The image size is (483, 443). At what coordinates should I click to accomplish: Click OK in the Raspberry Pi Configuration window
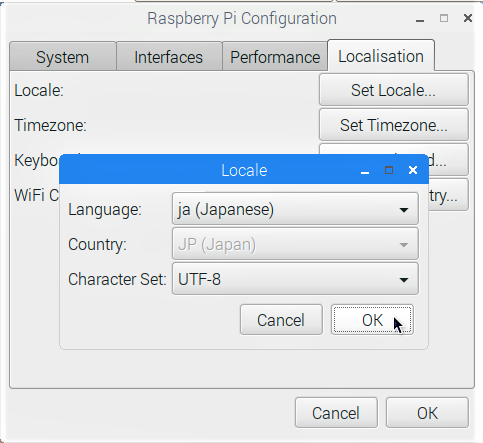(x=427, y=413)
